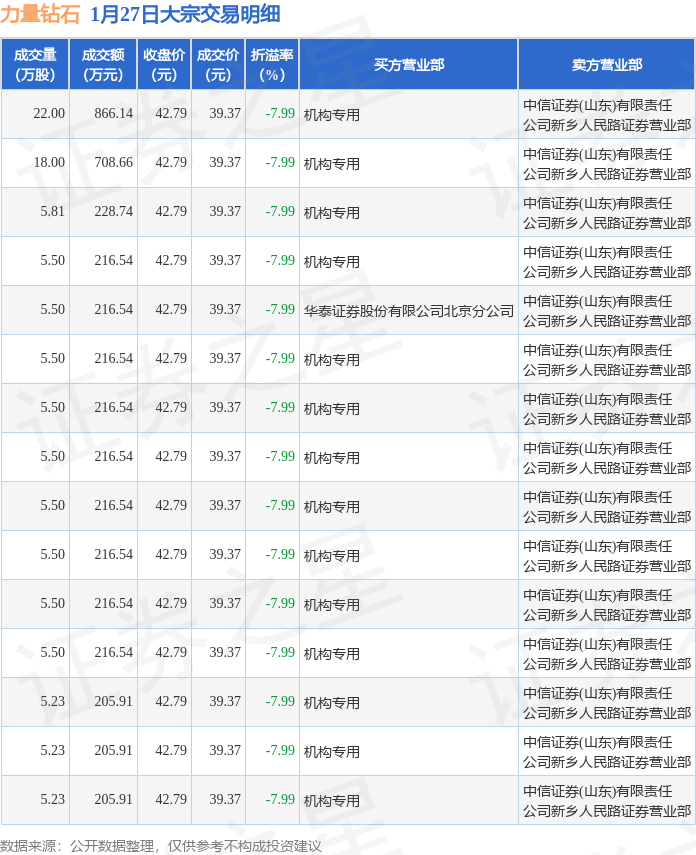The height and width of the screenshot is (855, 696).
Task: Select the 成交量(万股) column header
Action: 35,64
